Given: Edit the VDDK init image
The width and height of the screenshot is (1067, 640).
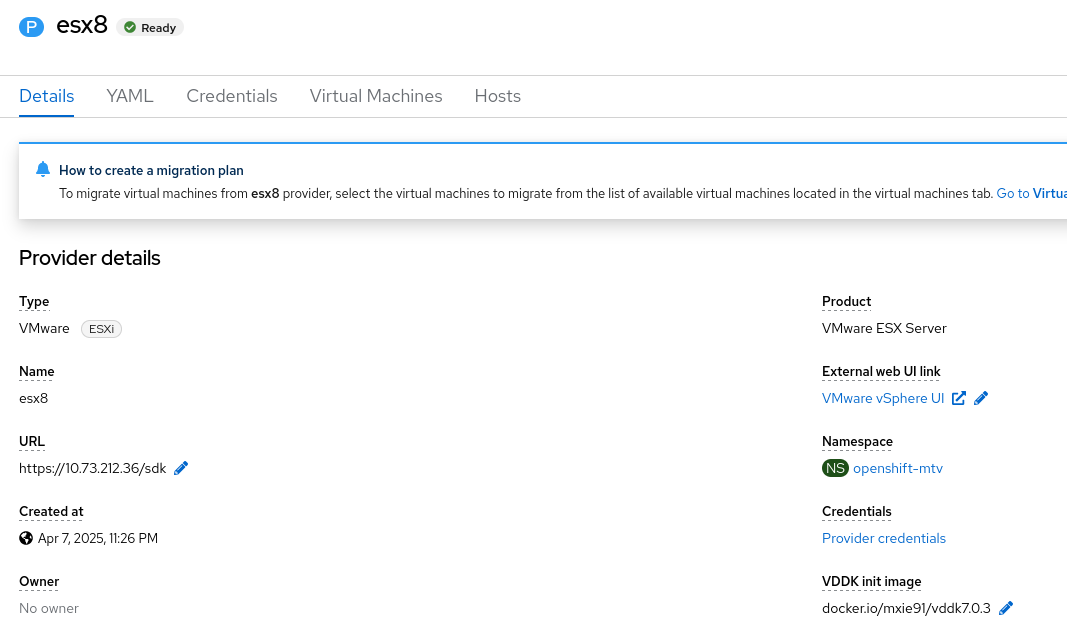Looking at the screenshot, I should 1006,608.
